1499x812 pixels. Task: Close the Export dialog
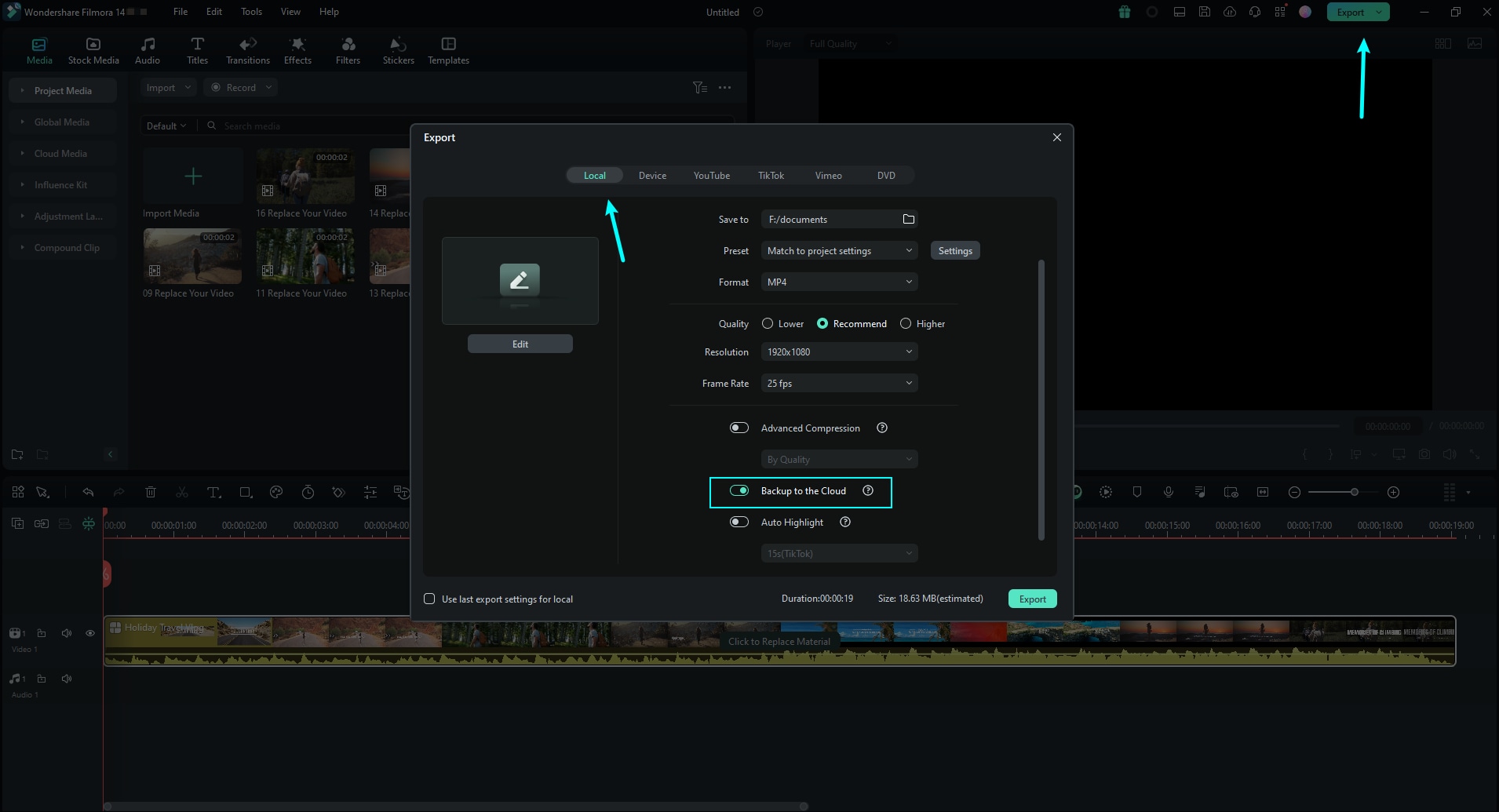[x=1057, y=137]
